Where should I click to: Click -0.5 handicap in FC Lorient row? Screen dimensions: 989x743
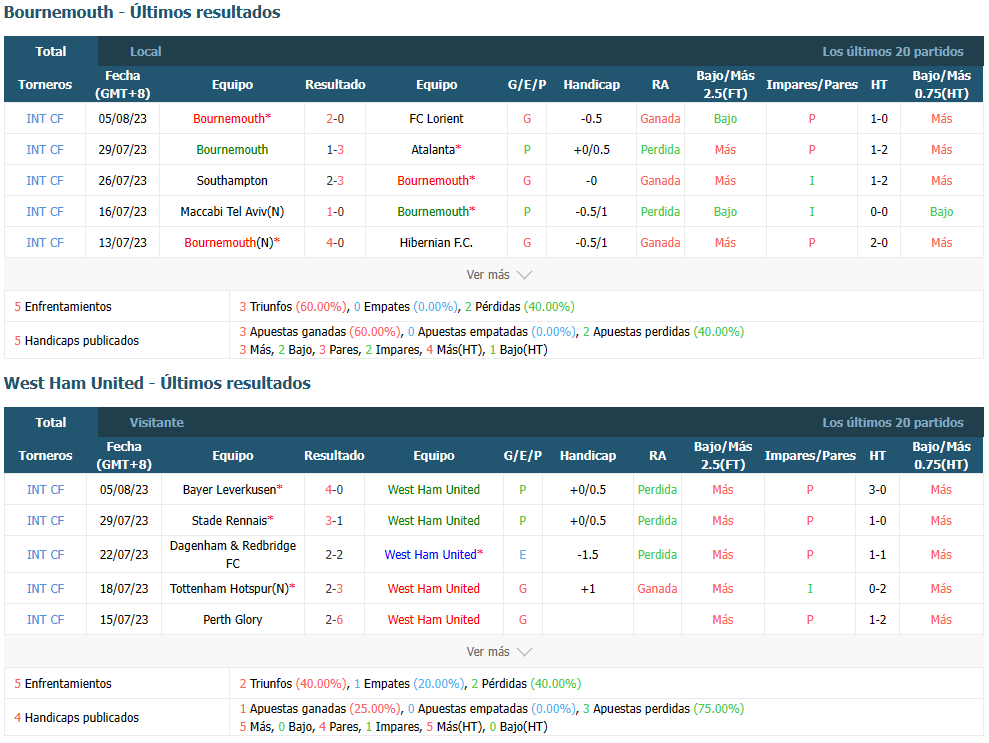[591, 119]
